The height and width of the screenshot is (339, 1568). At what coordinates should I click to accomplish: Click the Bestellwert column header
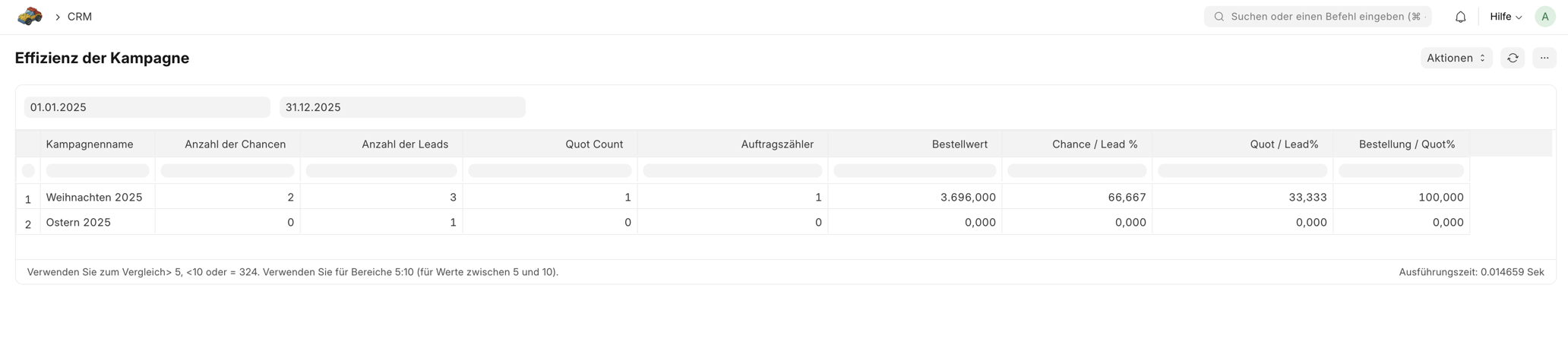click(959, 144)
